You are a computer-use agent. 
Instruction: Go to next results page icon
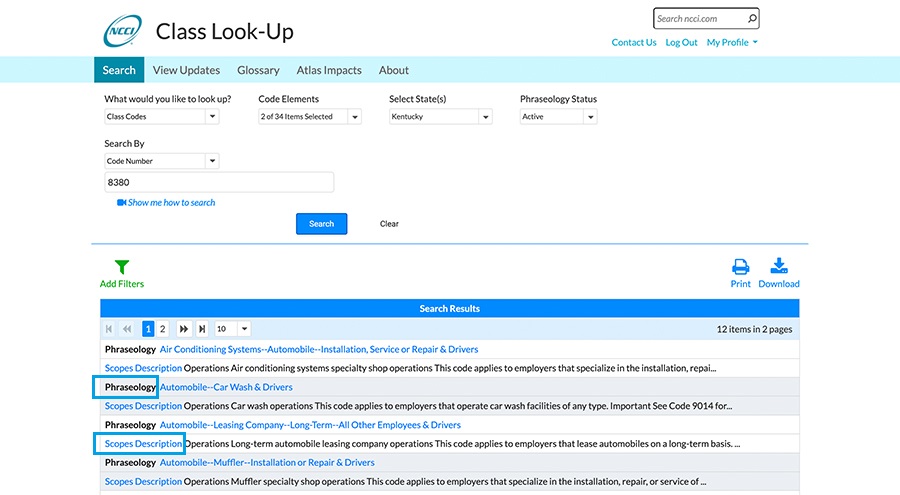pyautogui.click(x=184, y=329)
